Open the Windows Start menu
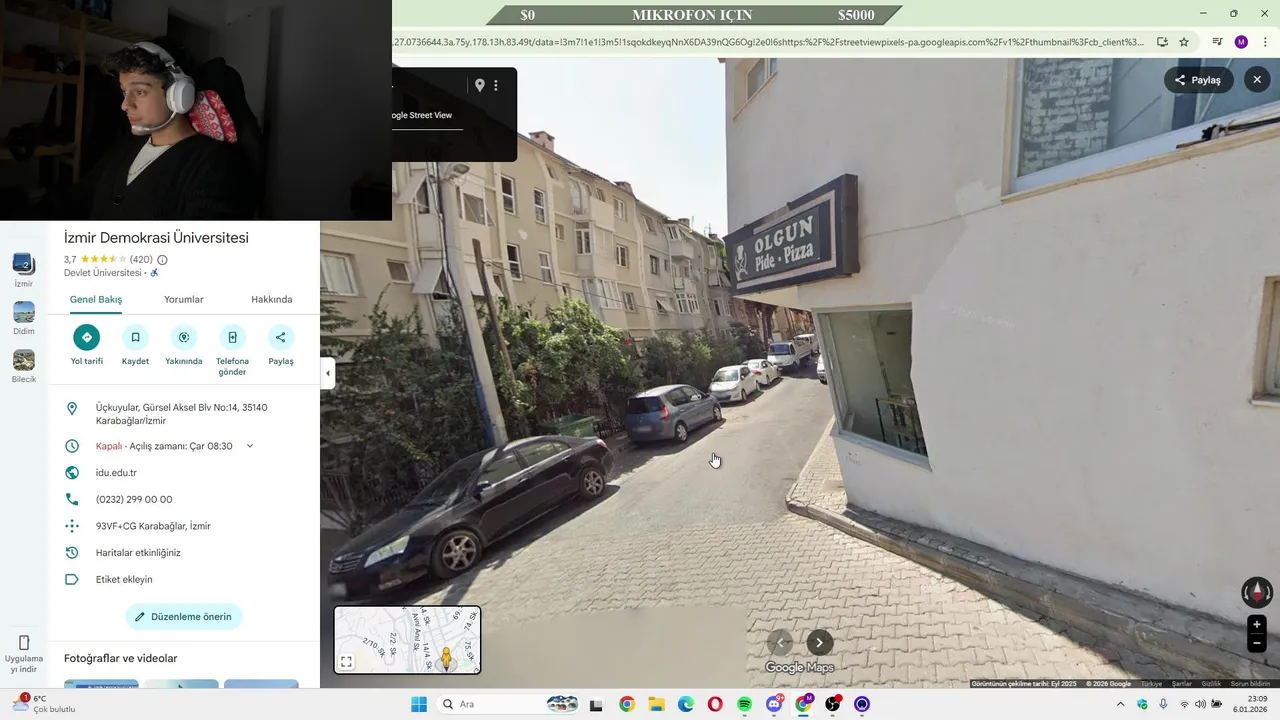Screen dimensions: 1280x720 click(418, 704)
